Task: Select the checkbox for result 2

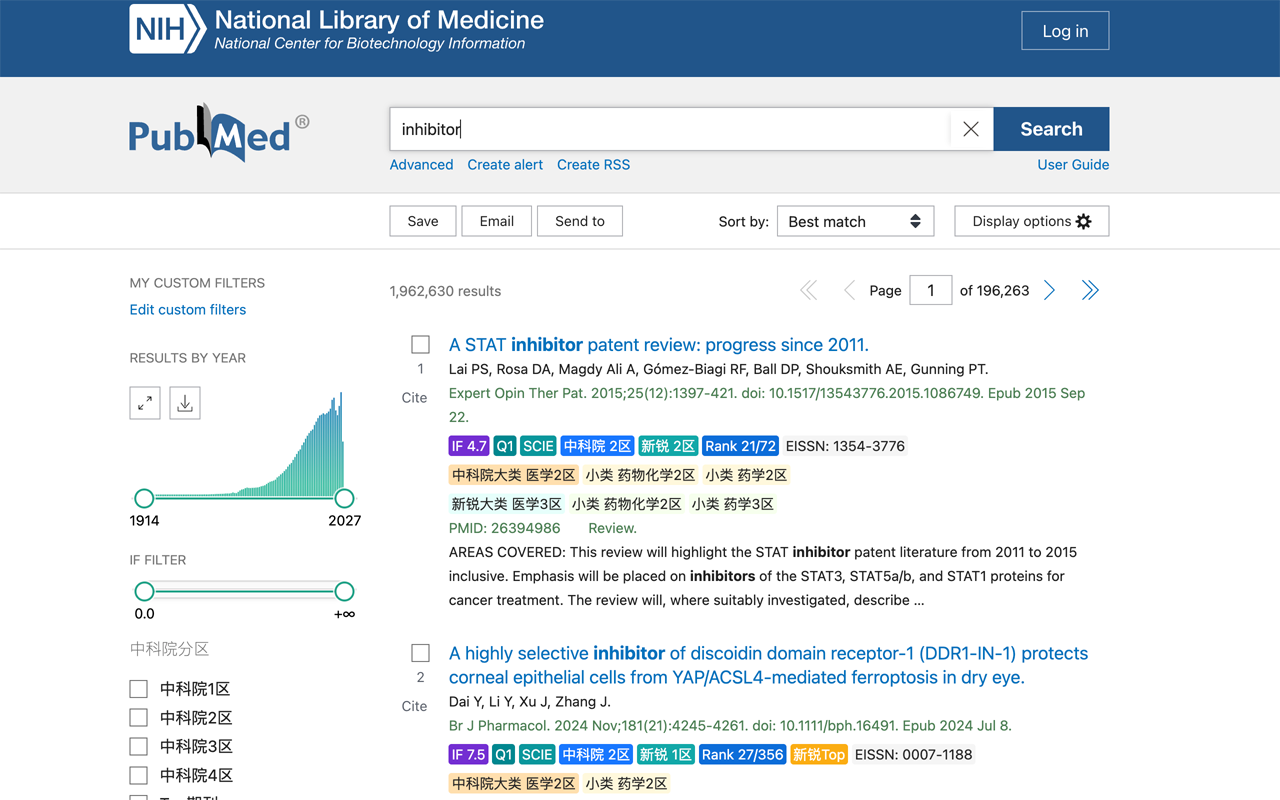Action: pyautogui.click(x=421, y=653)
